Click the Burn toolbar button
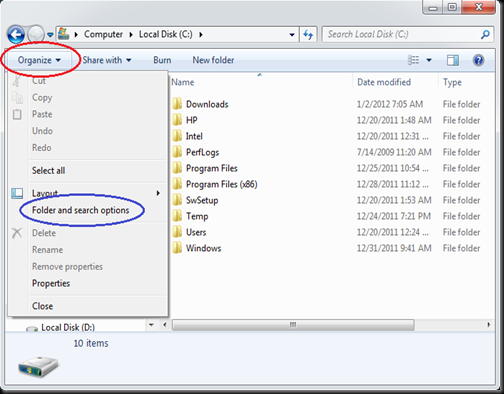Viewport: 504px width, 394px height. [162, 60]
